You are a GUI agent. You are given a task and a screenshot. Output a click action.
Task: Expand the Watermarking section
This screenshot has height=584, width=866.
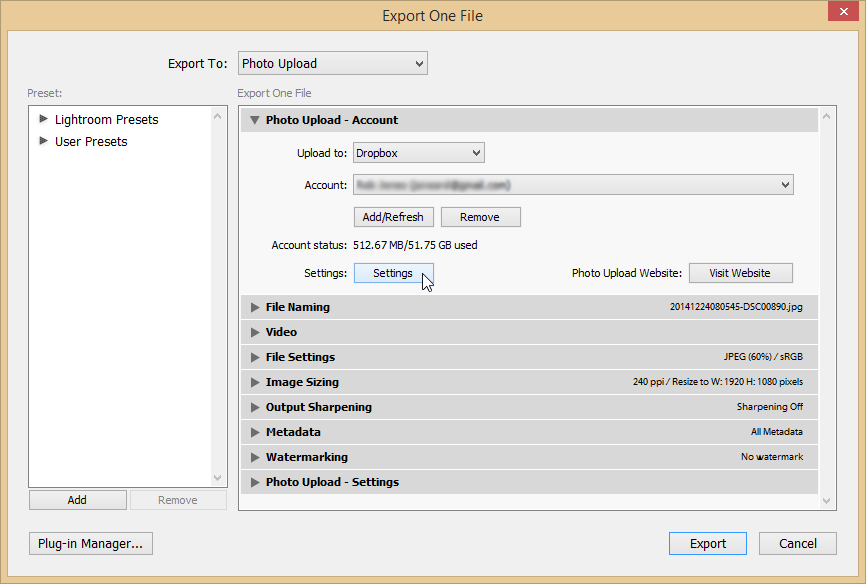coord(255,457)
